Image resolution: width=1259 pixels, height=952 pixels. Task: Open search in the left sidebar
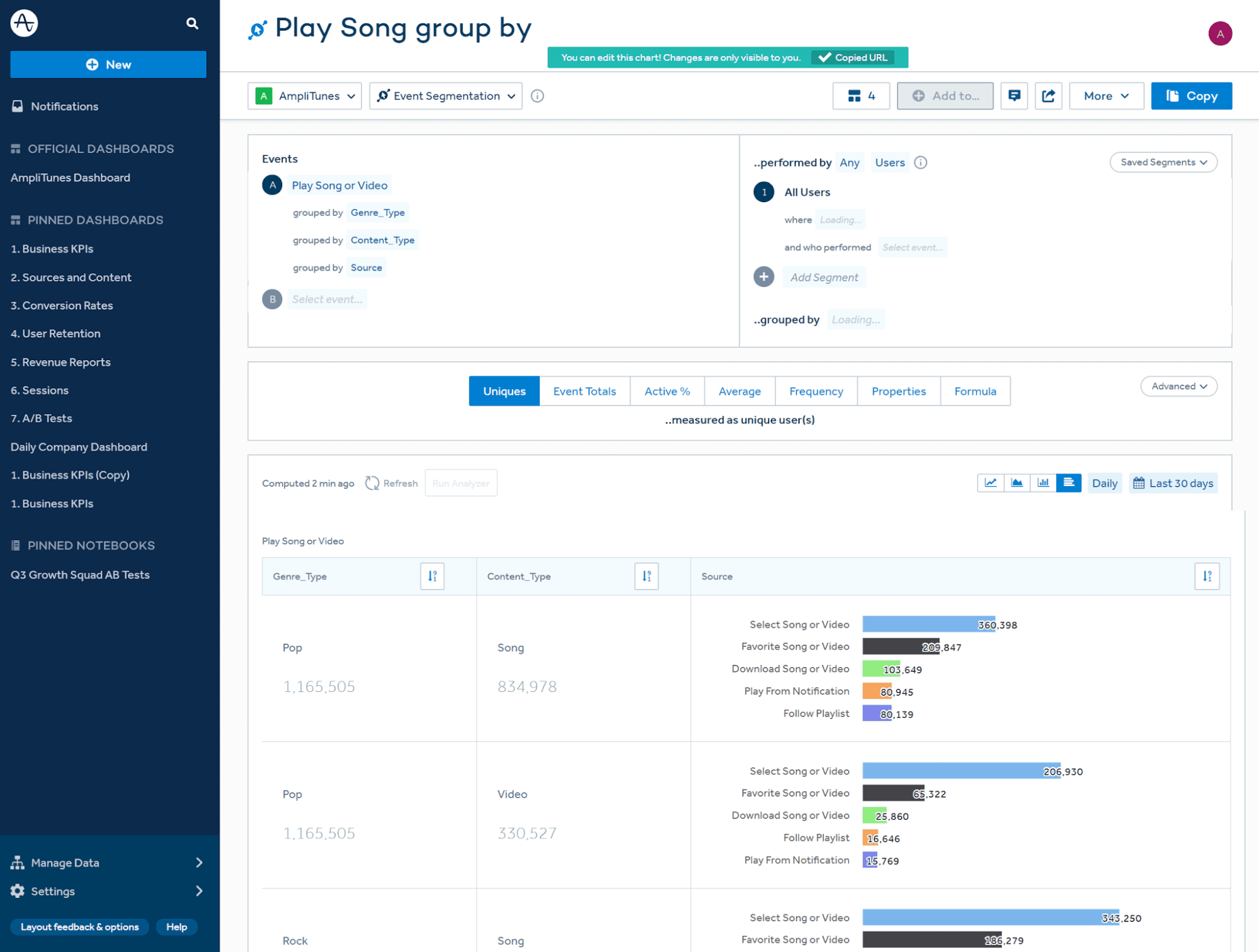click(x=191, y=23)
